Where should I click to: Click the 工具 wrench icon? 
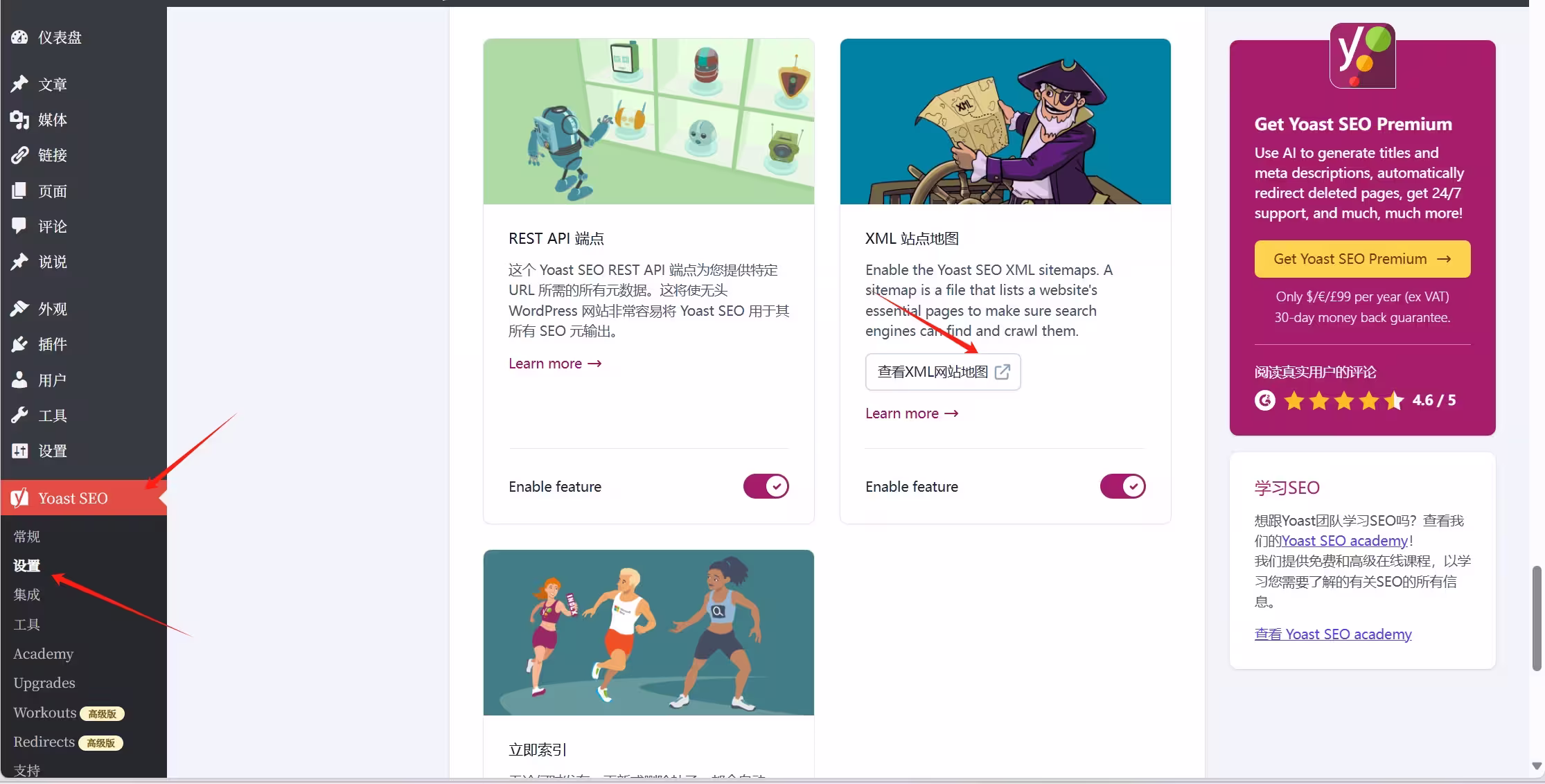click(x=19, y=415)
